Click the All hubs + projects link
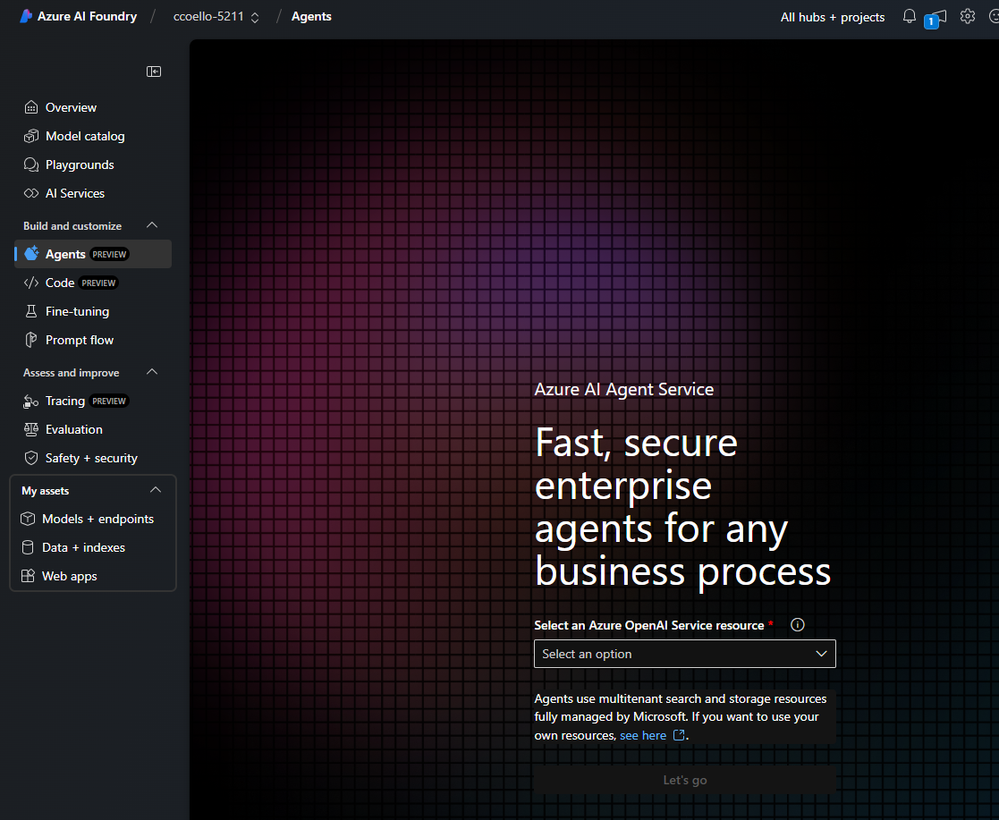999x820 pixels. (832, 17)
